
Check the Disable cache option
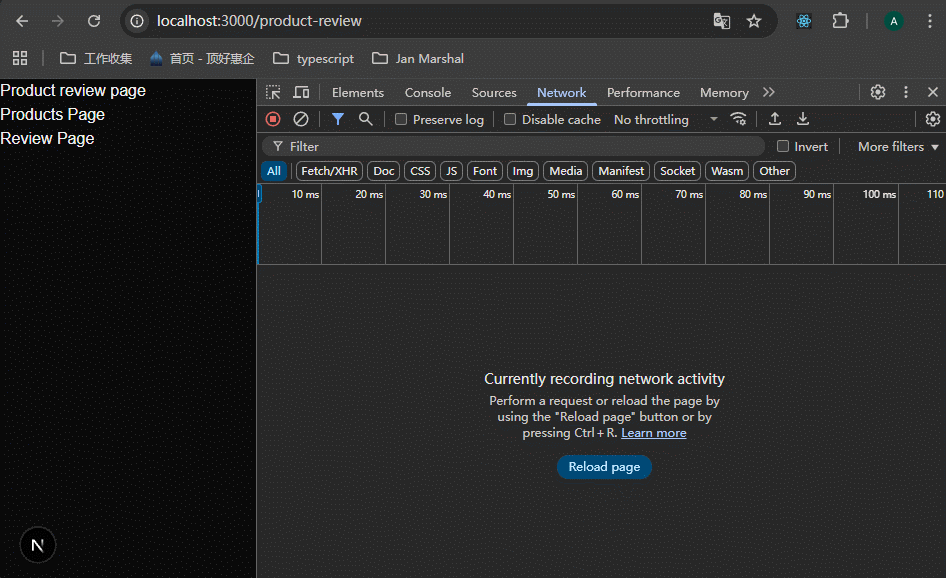click(x=510, y=119)
